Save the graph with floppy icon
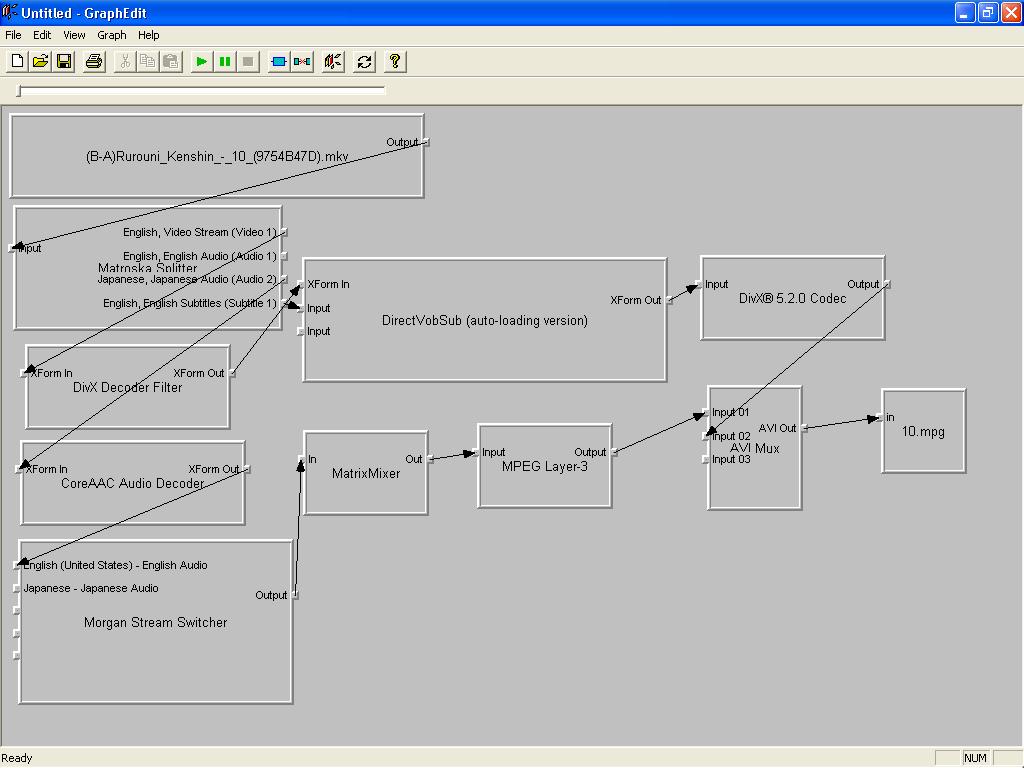 [x=64, y=61]
